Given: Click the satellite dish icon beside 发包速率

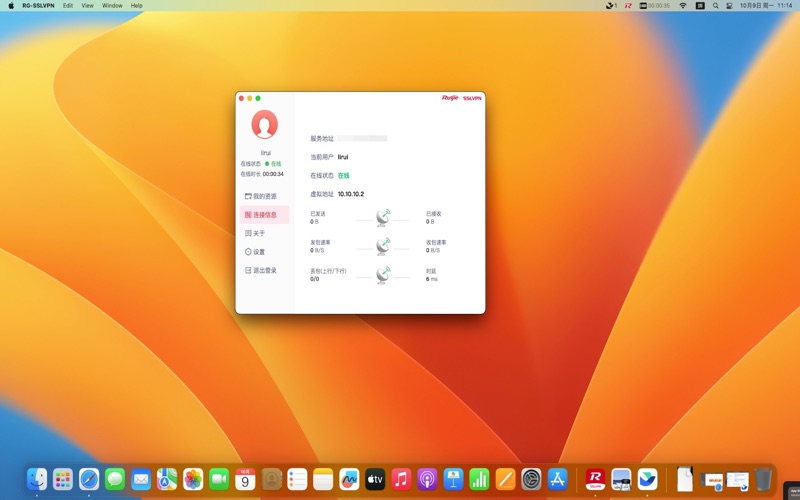Looking at the screenshot, I should pos(383,246).
